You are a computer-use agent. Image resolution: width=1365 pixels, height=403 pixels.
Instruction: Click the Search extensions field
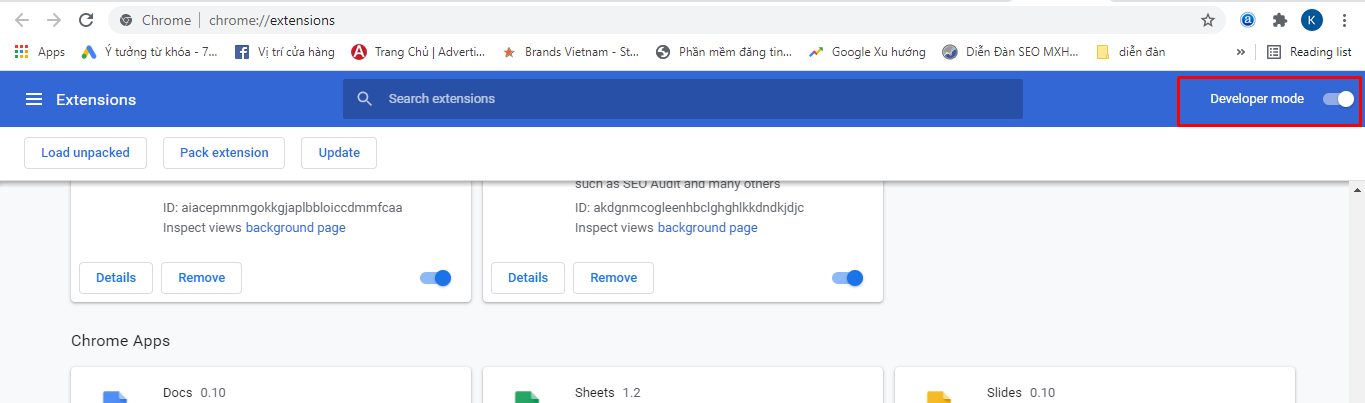click(683, 99)
